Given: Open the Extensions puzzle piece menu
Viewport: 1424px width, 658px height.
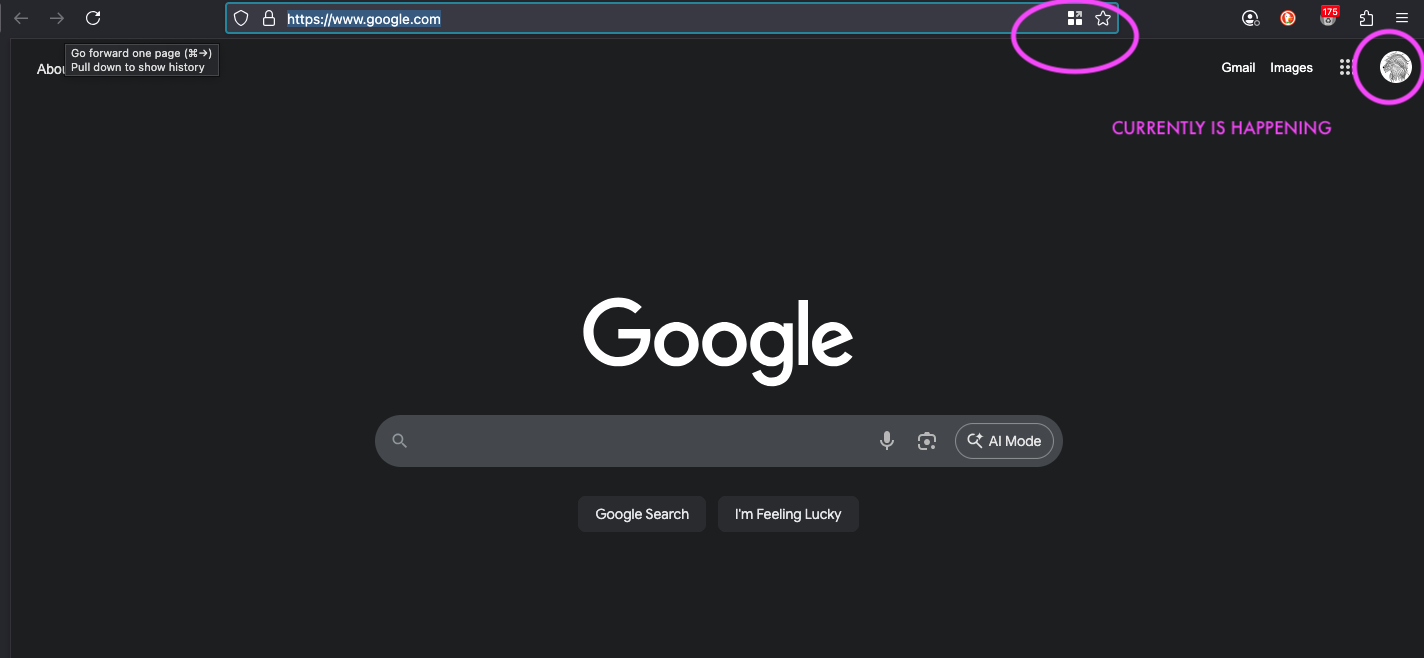Looking at the screenshot, I should pyautogui.click(x=1366, y=18).
